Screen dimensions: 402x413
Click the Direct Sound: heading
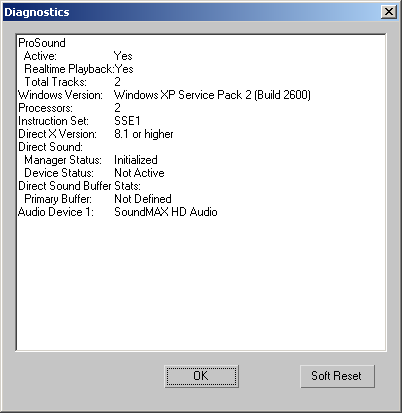point(50,147)
